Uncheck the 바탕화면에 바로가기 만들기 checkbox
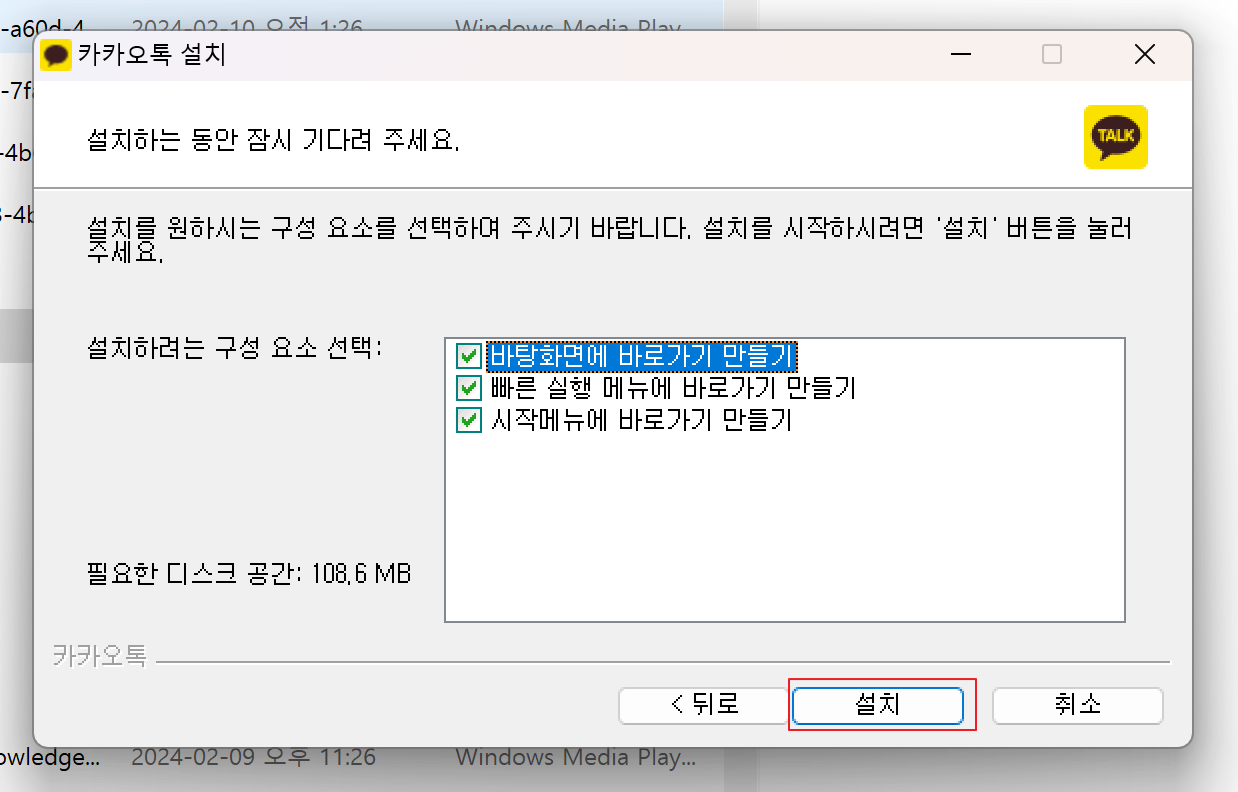1238x792 pixels. click(469, 356)
